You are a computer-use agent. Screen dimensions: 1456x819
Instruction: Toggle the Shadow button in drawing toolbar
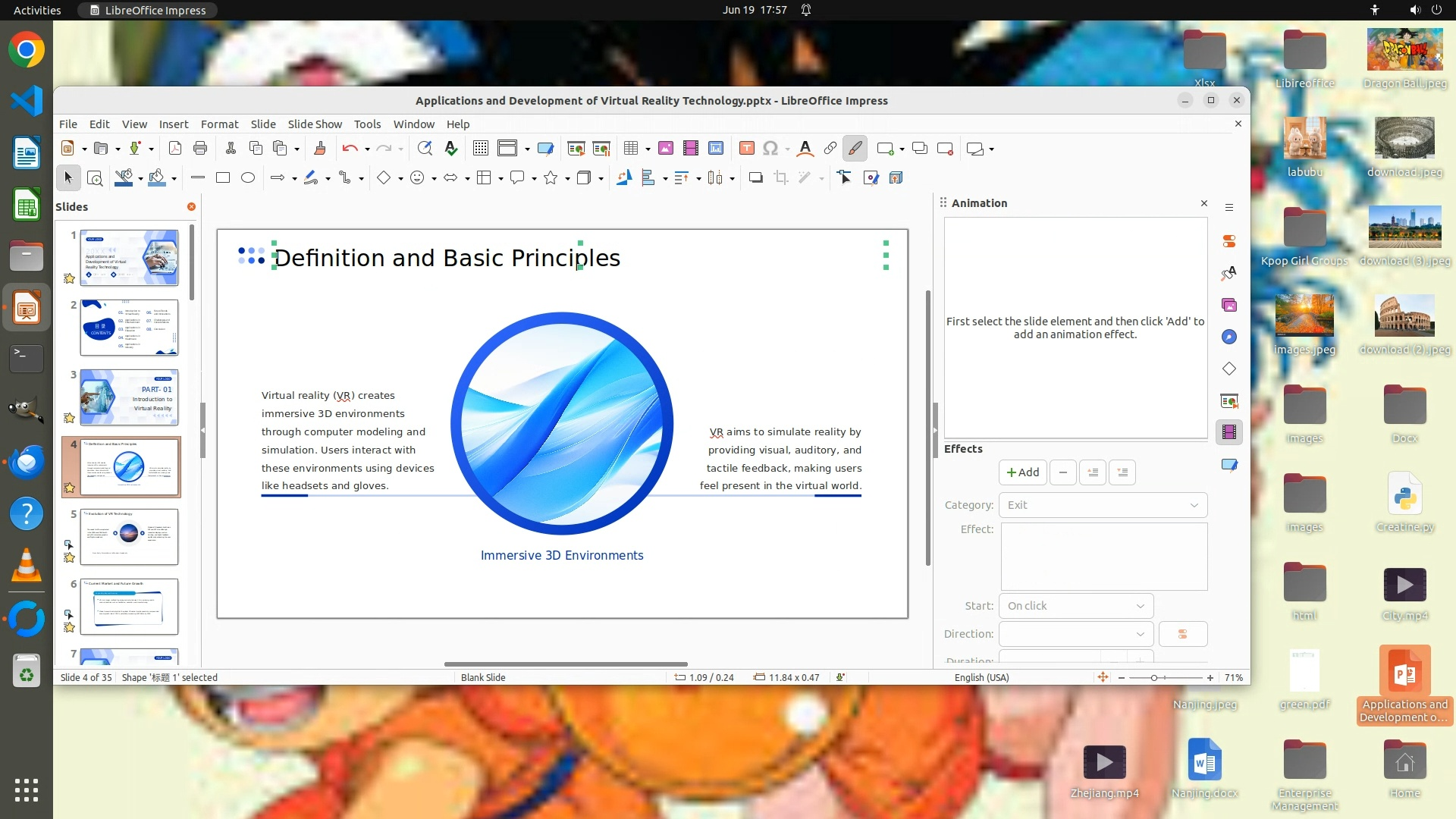(755, 177)
